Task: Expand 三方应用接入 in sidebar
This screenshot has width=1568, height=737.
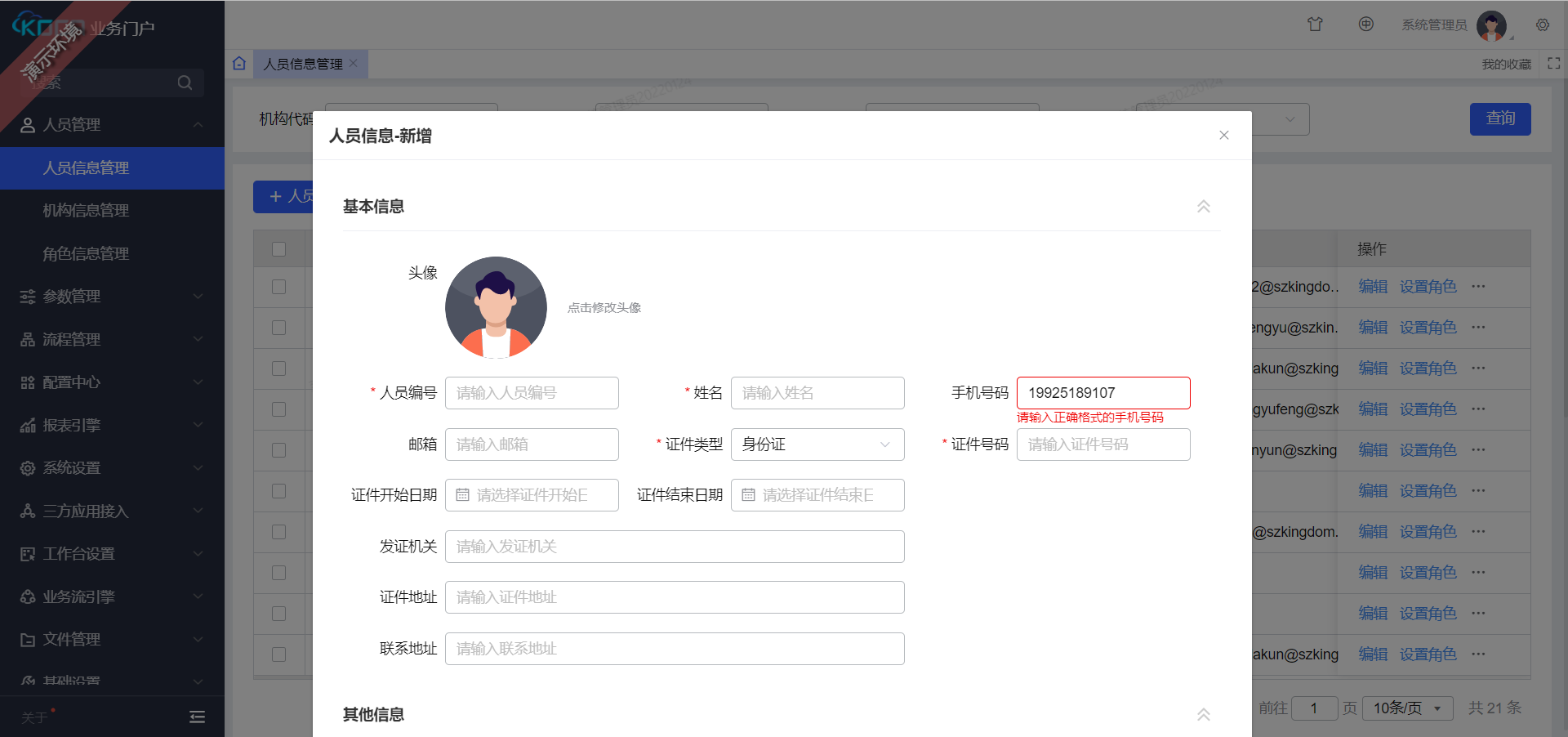Action: pos(112,511)
